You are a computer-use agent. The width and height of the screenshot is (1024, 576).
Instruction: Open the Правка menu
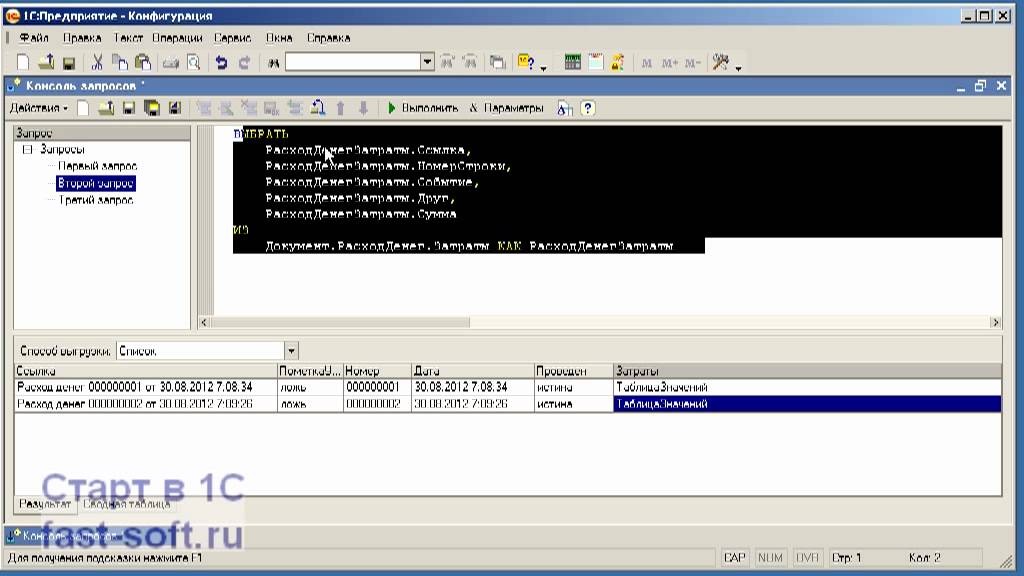pos(82,38)
